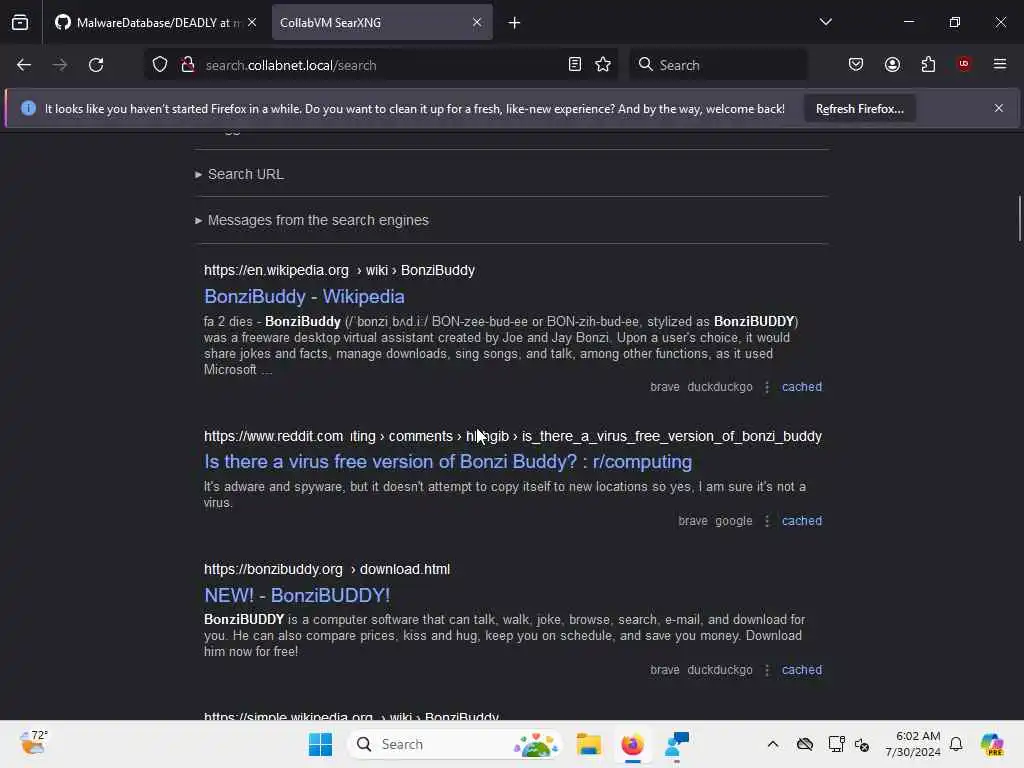Open Pocket save icon
Screen dimensions: 1024x768
856,65
